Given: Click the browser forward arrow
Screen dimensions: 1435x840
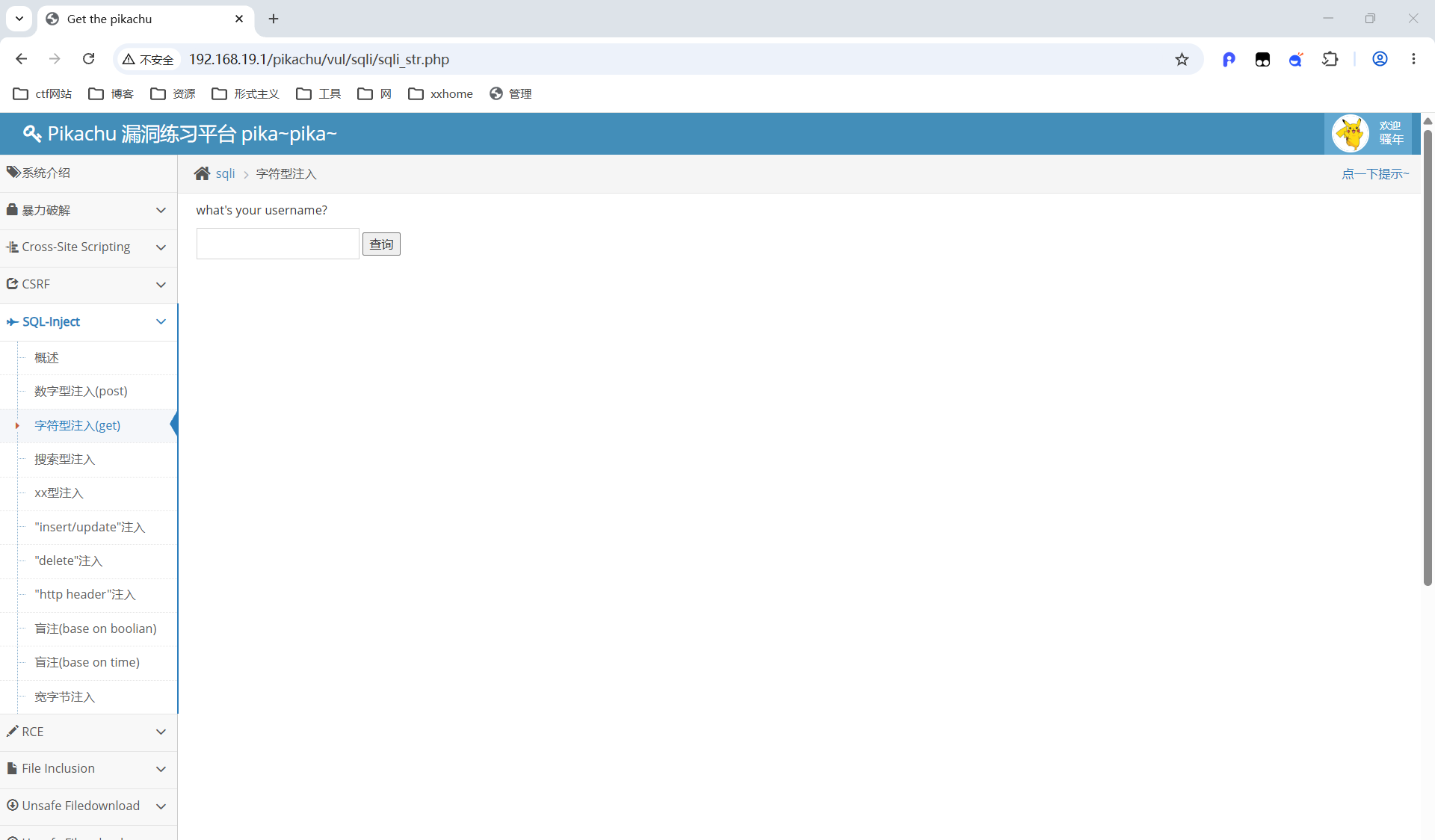Looking at the screenshot, I should click(55, 59).
